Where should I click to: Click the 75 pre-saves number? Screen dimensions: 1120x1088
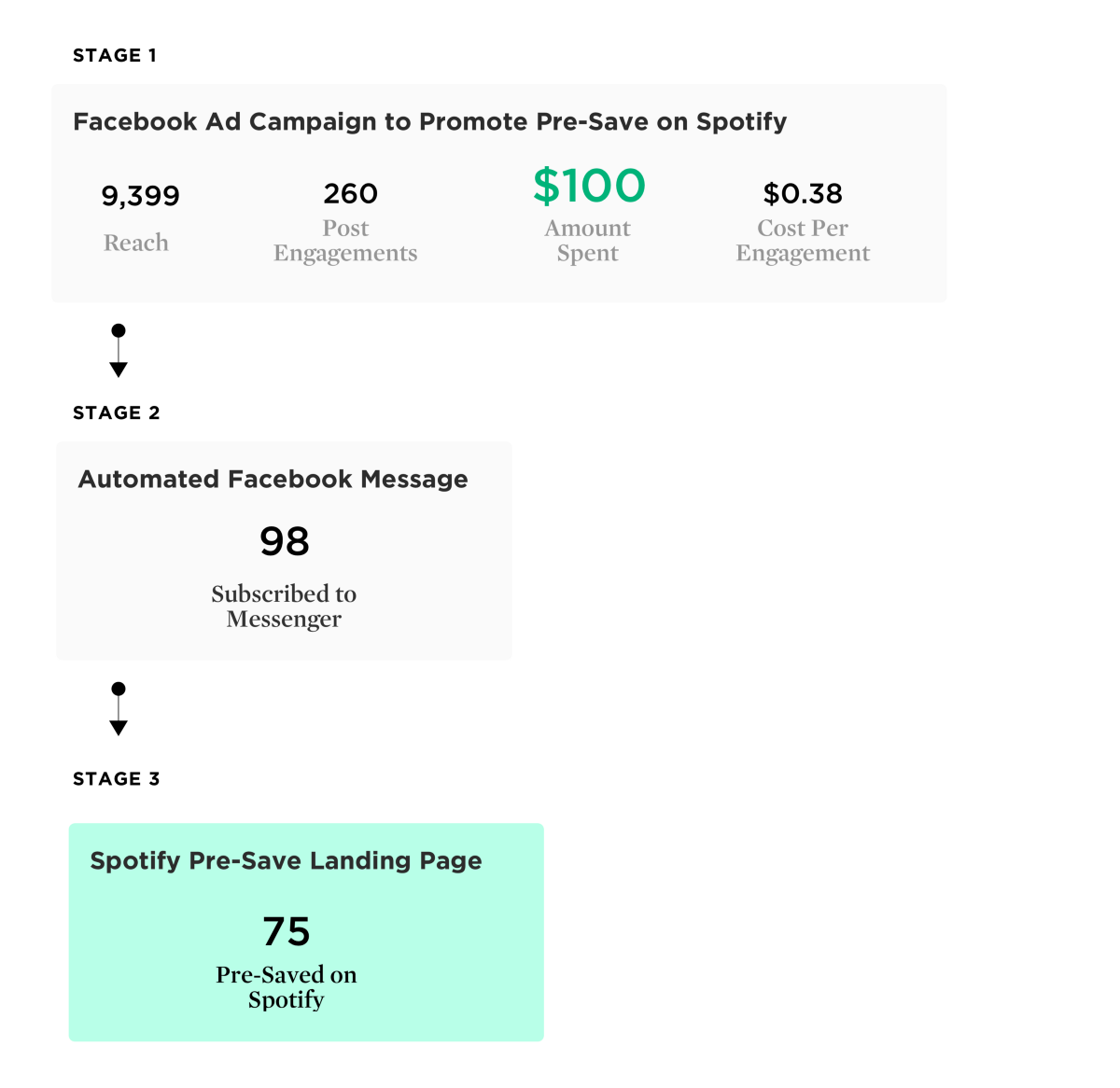coord(286,932)
